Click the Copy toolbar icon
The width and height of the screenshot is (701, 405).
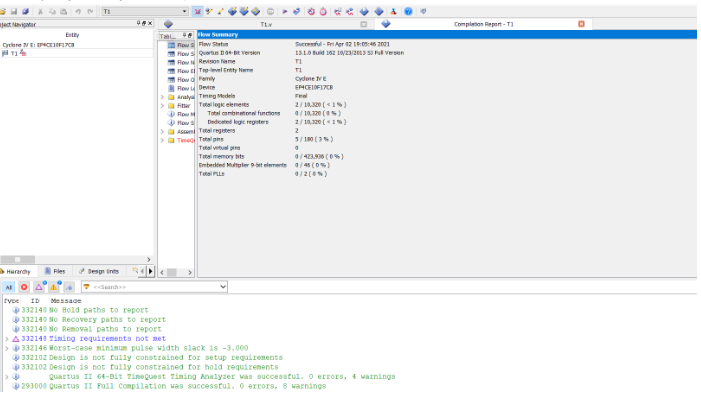click(x=52, y=12)
